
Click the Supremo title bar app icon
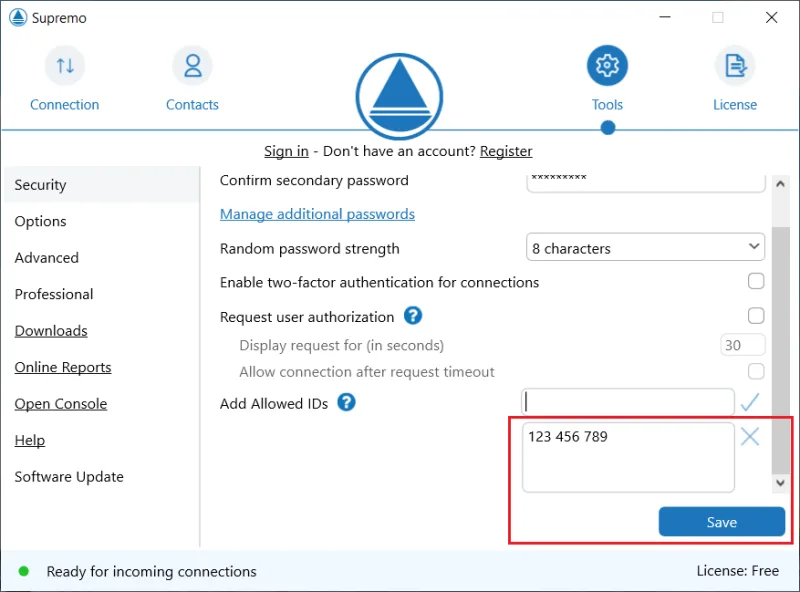coord(18,17)
